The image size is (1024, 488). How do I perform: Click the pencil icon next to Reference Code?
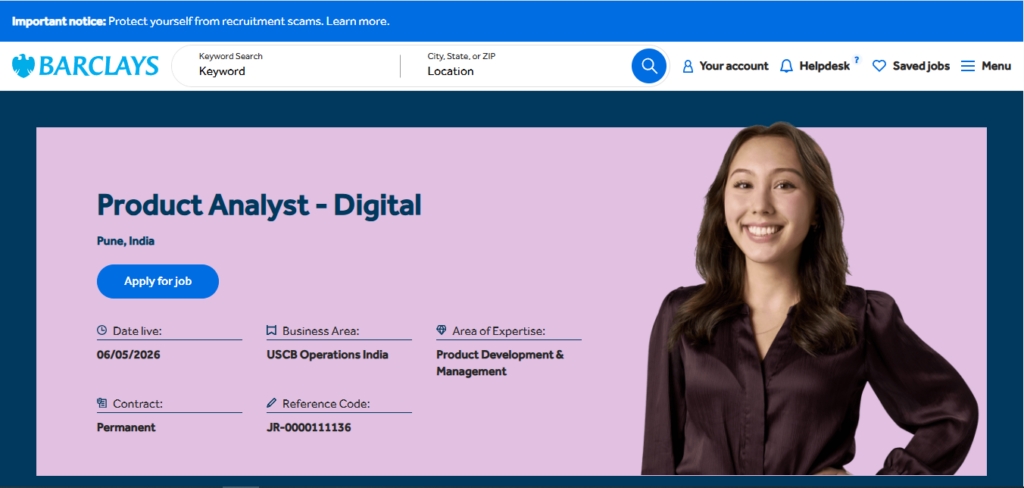pyautogui.click(x=272, y=403)
